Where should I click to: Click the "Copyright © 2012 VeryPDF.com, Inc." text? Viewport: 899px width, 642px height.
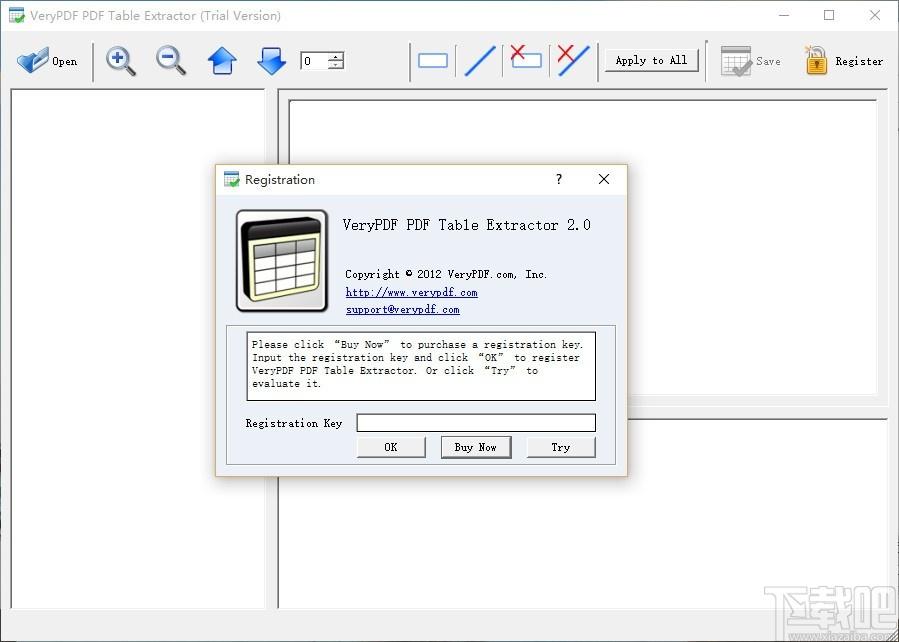446,274
